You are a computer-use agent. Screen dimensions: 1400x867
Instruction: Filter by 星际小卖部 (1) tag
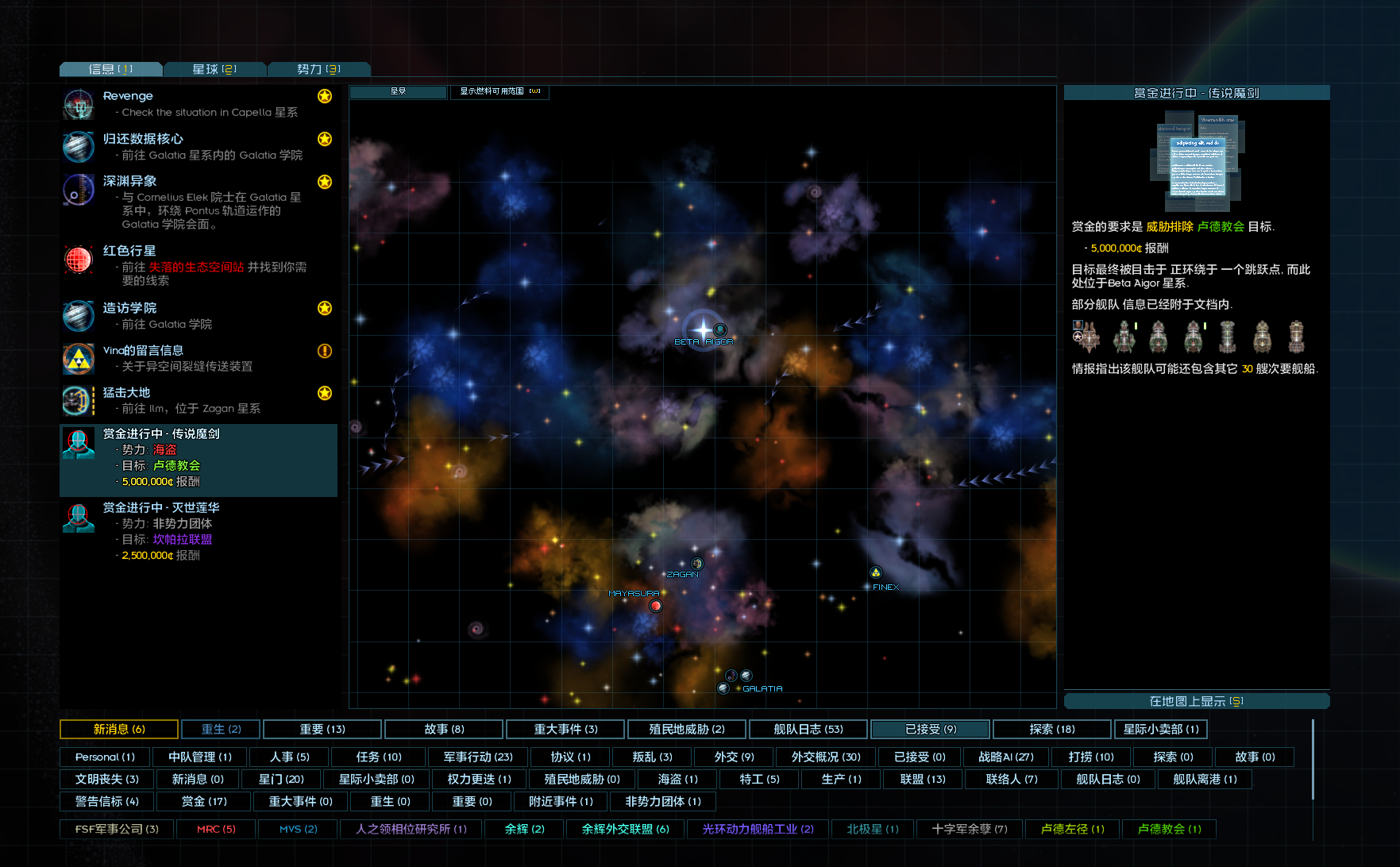coord(1161,729)
